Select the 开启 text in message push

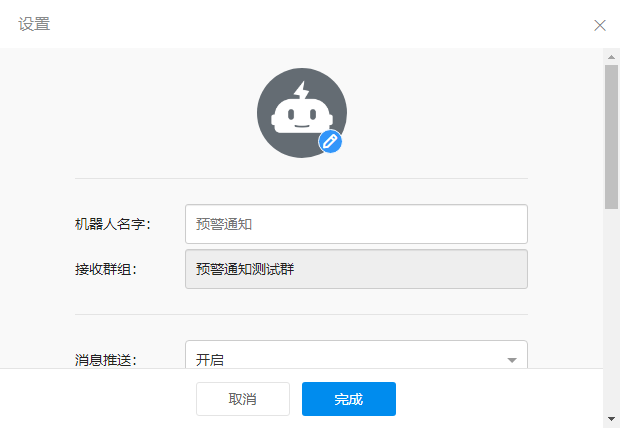coord(210,359)
